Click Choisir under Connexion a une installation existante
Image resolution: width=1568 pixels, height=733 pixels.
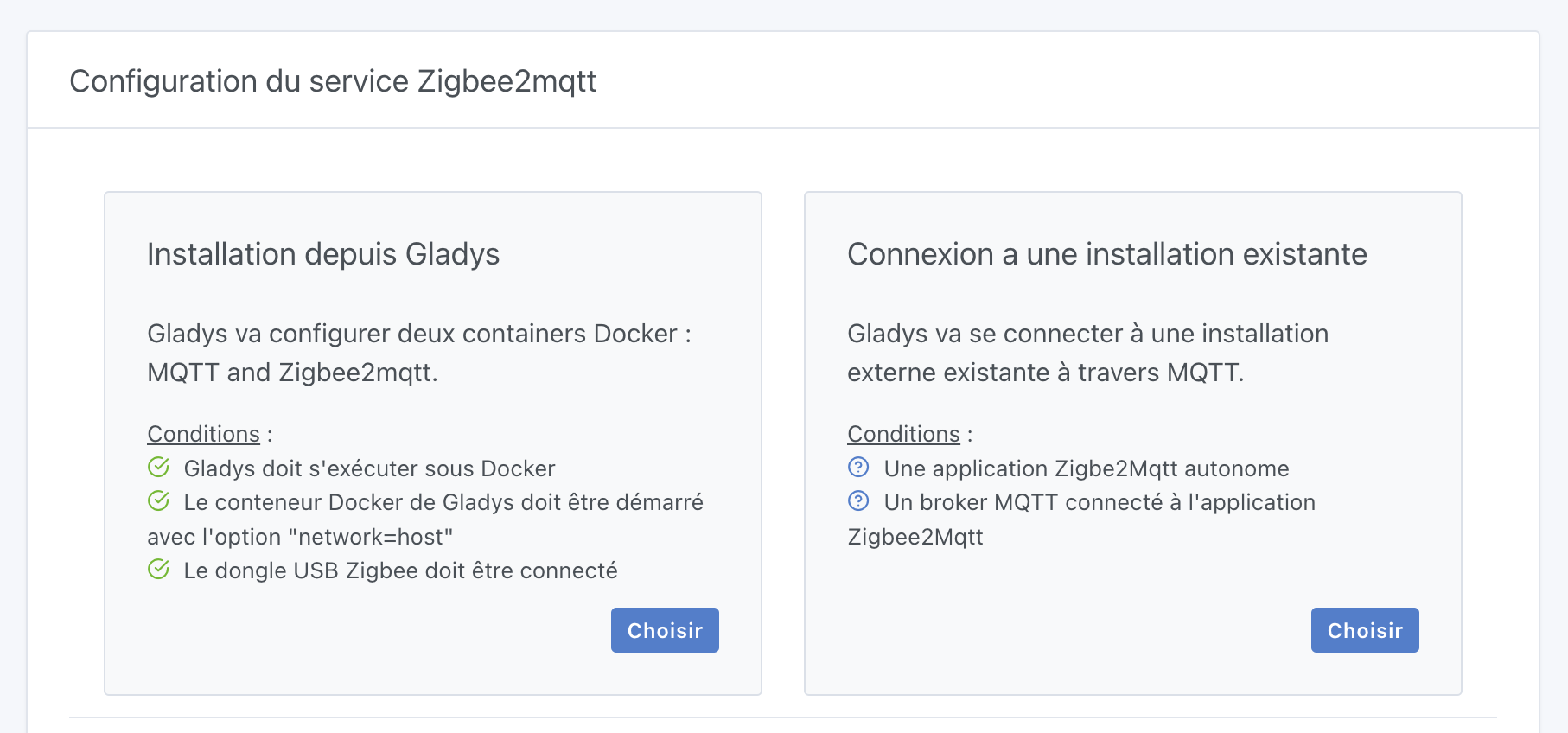point(1364,630)
